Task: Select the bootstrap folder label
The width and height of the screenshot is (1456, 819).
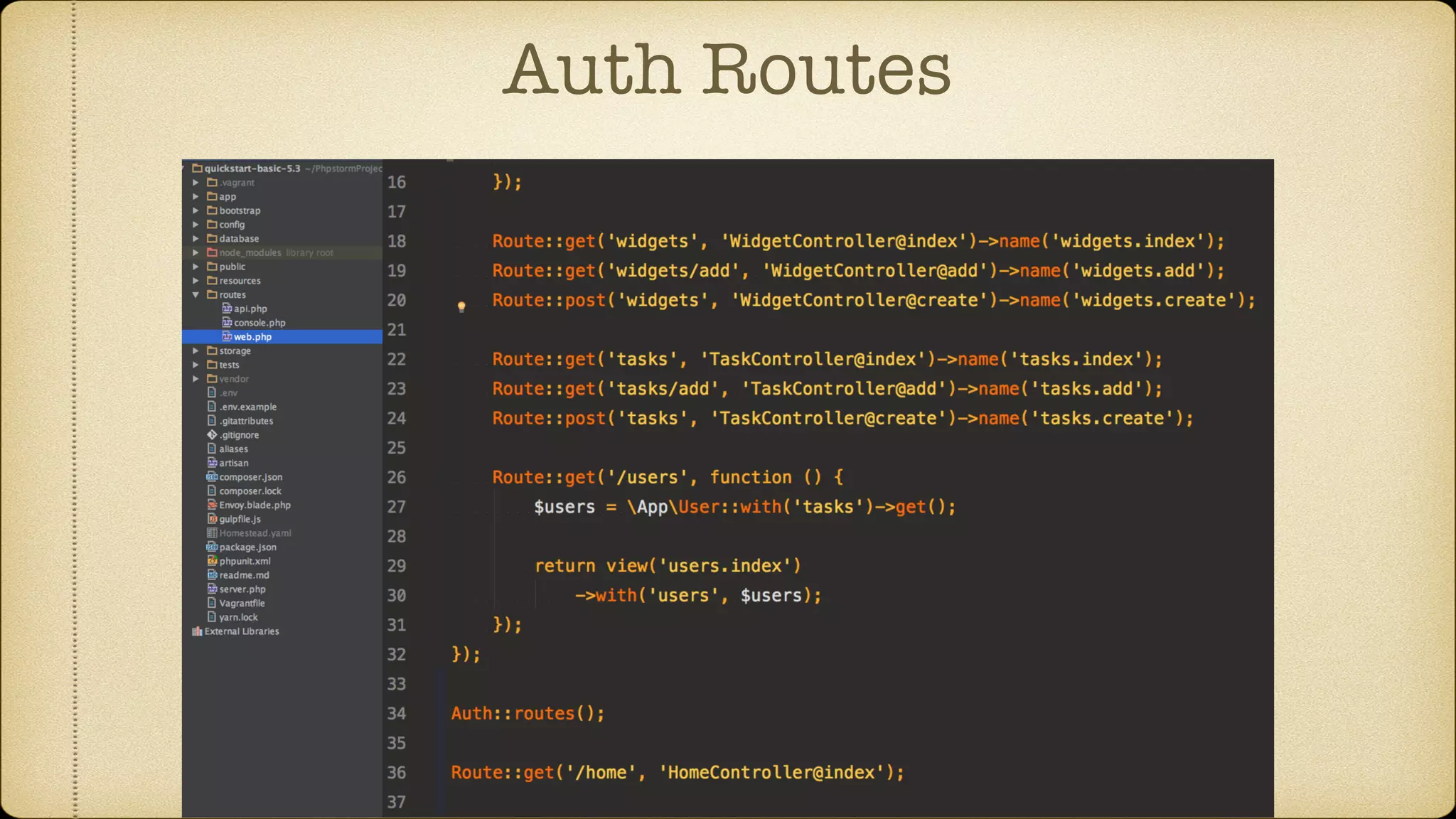Action: click(240, 210)
